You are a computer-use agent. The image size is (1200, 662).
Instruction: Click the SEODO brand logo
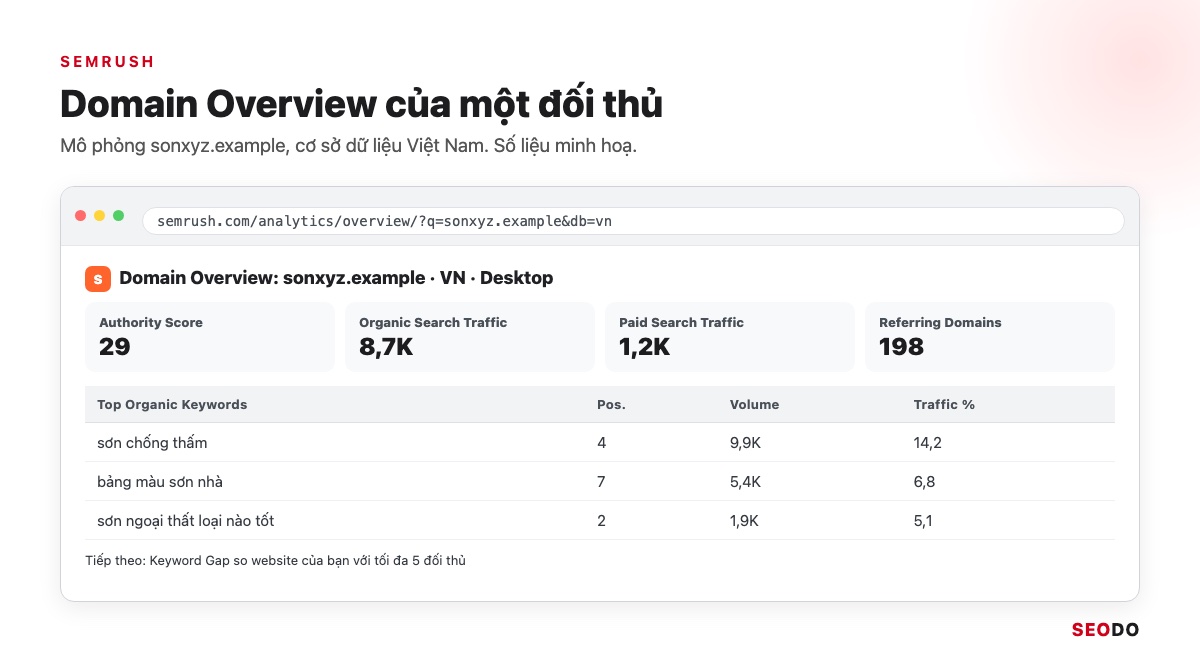click(x=1105, y=630)
